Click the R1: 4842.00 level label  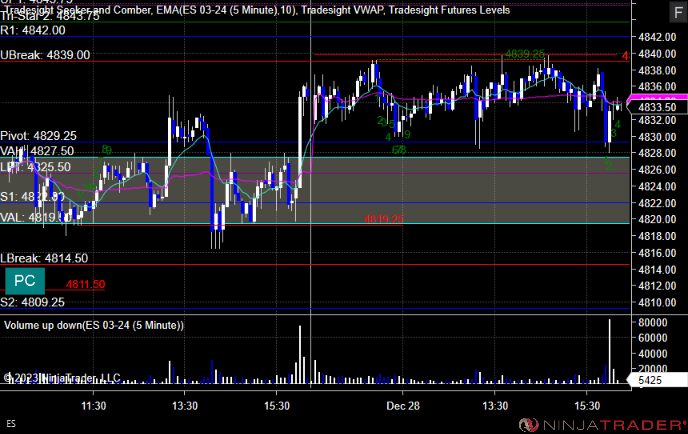point(33,30)
